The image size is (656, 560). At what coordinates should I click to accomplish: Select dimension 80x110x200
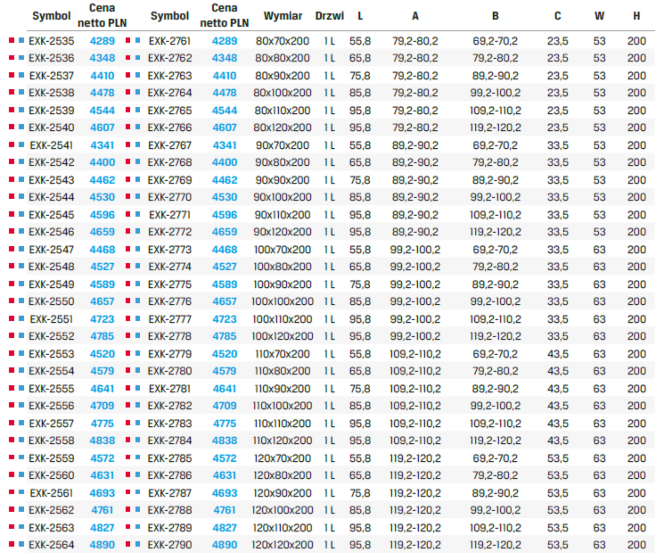[x=282, y=110]
